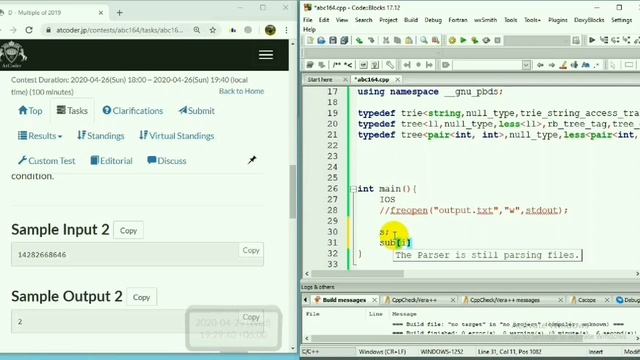640x360 pixels.
Task: Click the Redo icon in Code::Blocks toolbar
Action: point(371,40)
